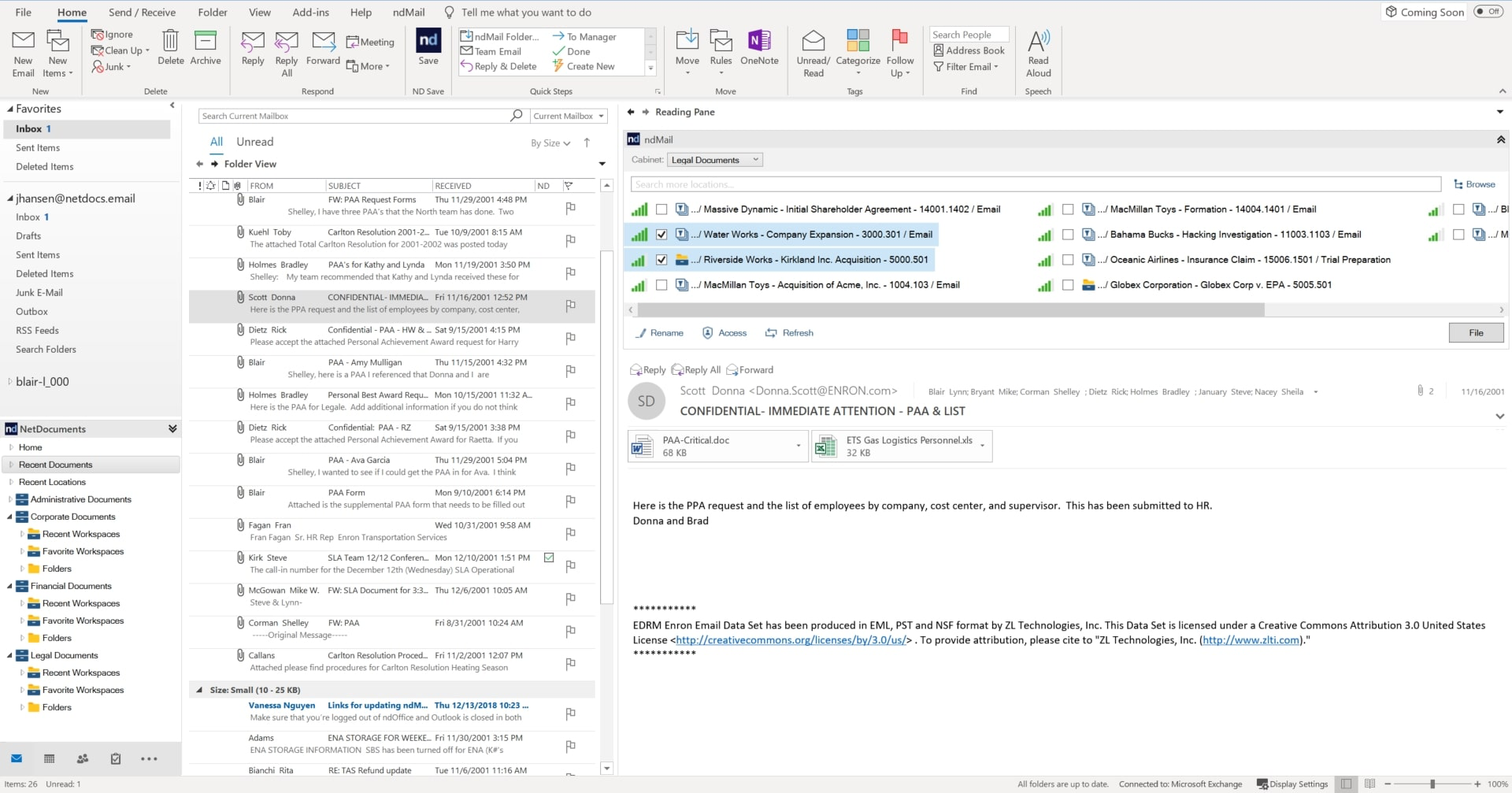Click the Search People field
The image size is (1512, 793).
tap(969, 35)
